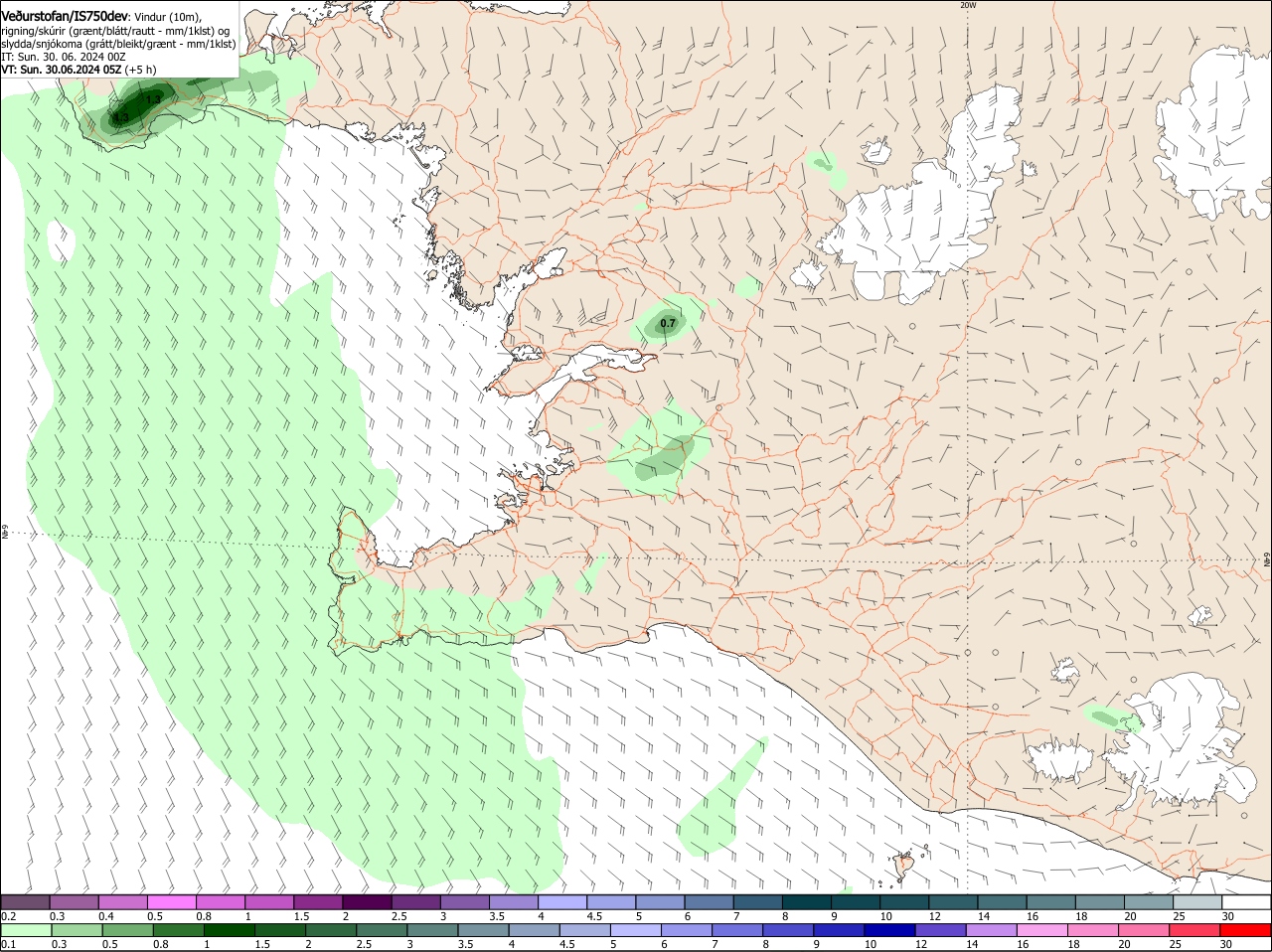The image size is (1272, 952).
Task: Click the dark teal 8–9 snow scale swatch
Action: 807,902
